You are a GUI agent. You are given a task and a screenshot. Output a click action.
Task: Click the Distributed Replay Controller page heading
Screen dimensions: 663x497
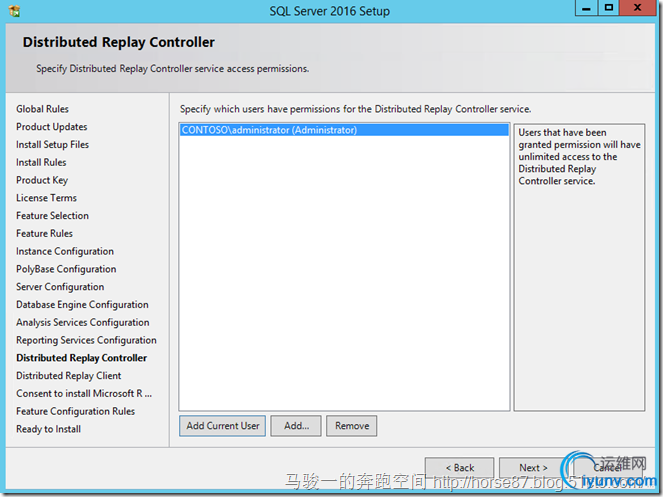(x=118, y=42)
